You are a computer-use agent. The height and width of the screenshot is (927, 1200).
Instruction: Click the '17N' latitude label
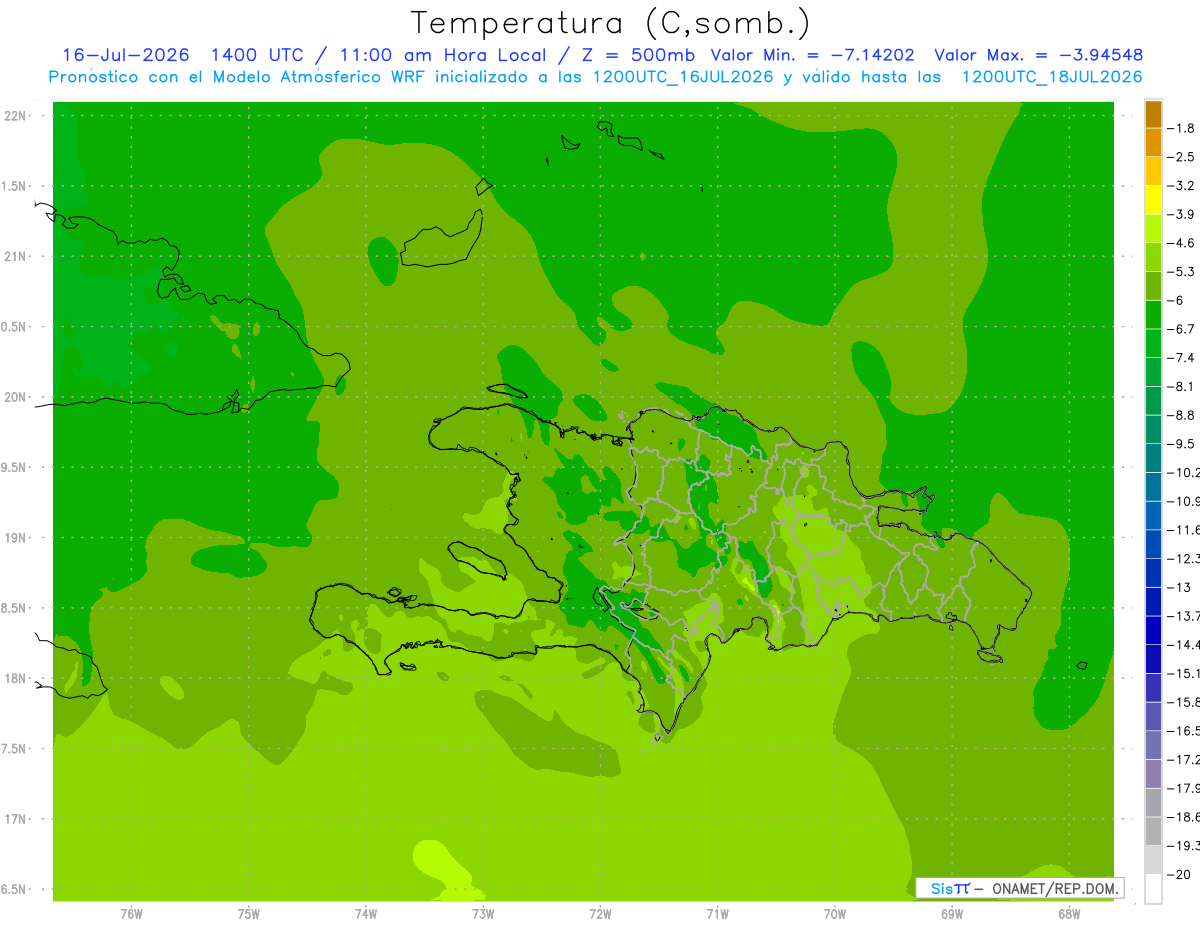coord(16,819)
